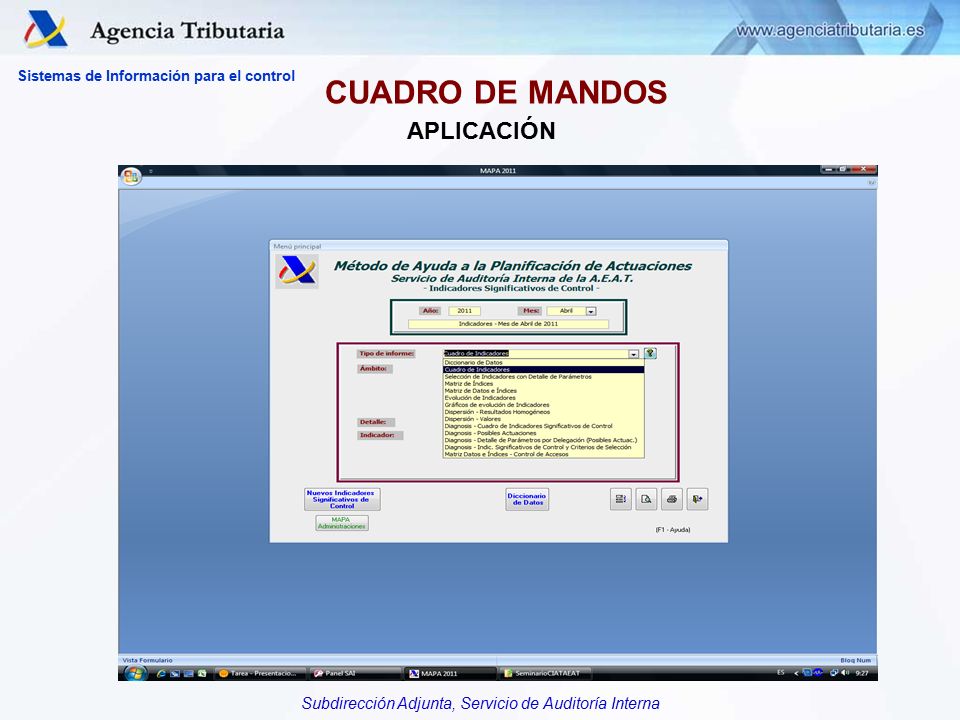
Task: Open SeminarioCIATAEAT from the taskbar
Action: click(546, 673)
